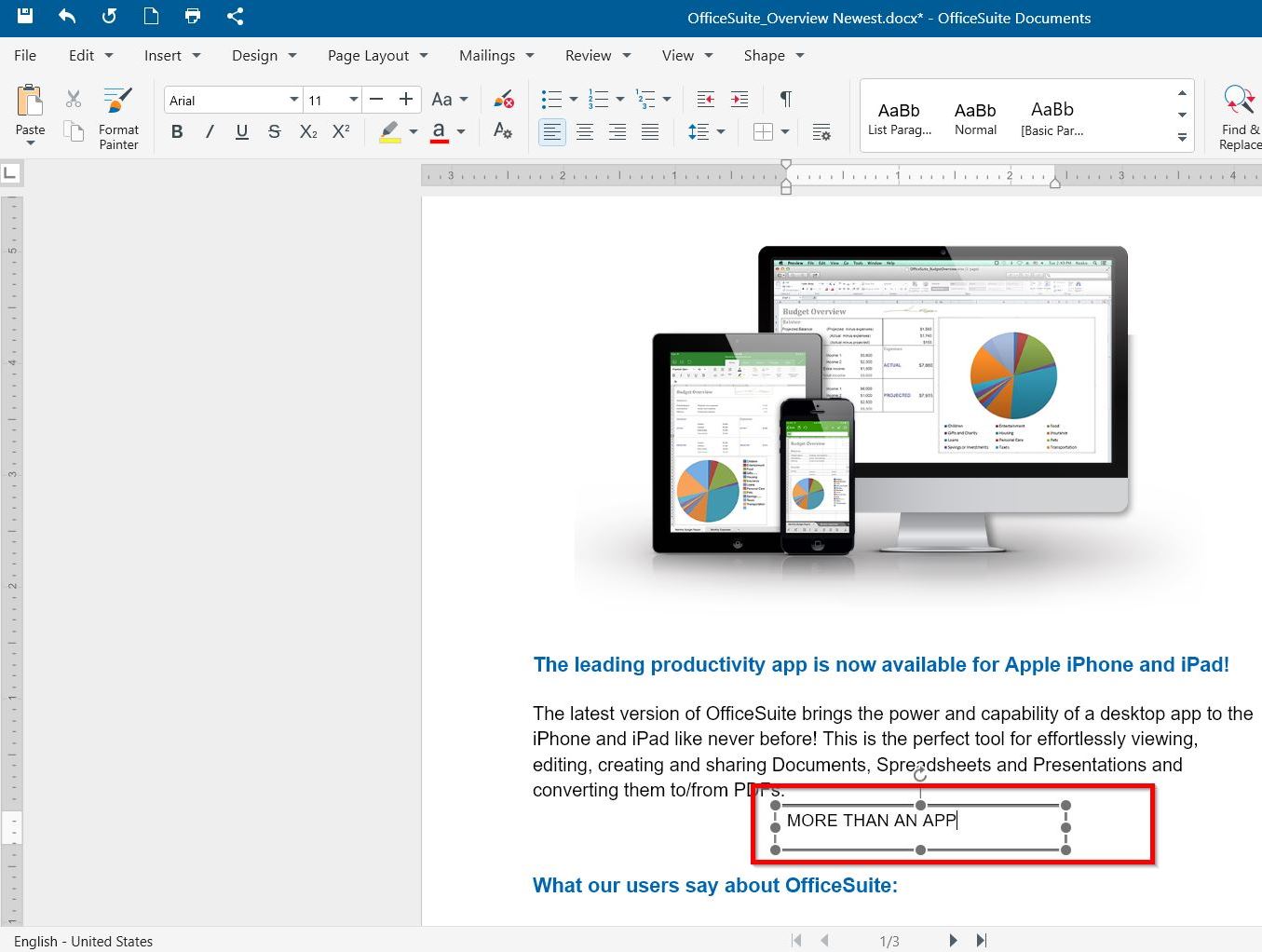1262x952 pixels.
Task: Apply numbered list
Action: 598,99
